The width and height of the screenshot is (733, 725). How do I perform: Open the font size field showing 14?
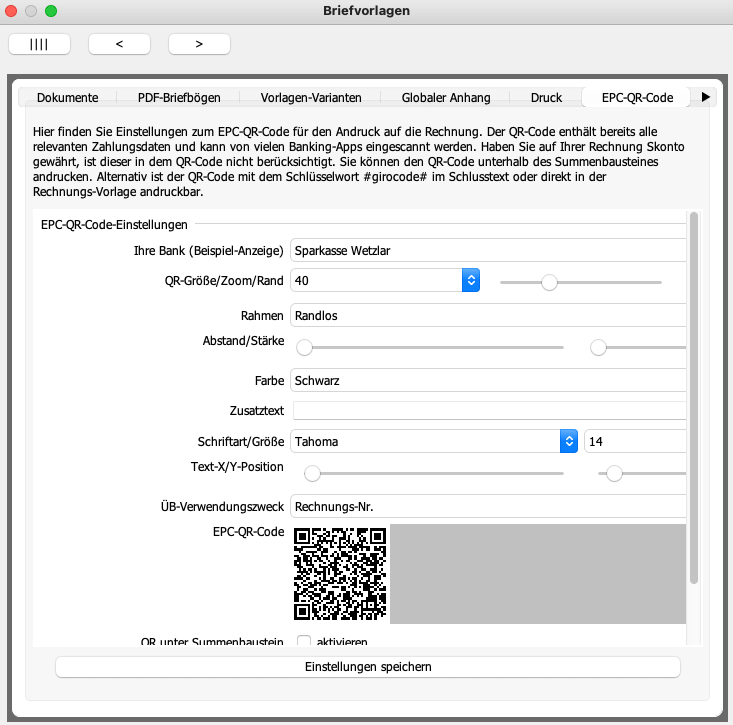(x=635, y=441)
